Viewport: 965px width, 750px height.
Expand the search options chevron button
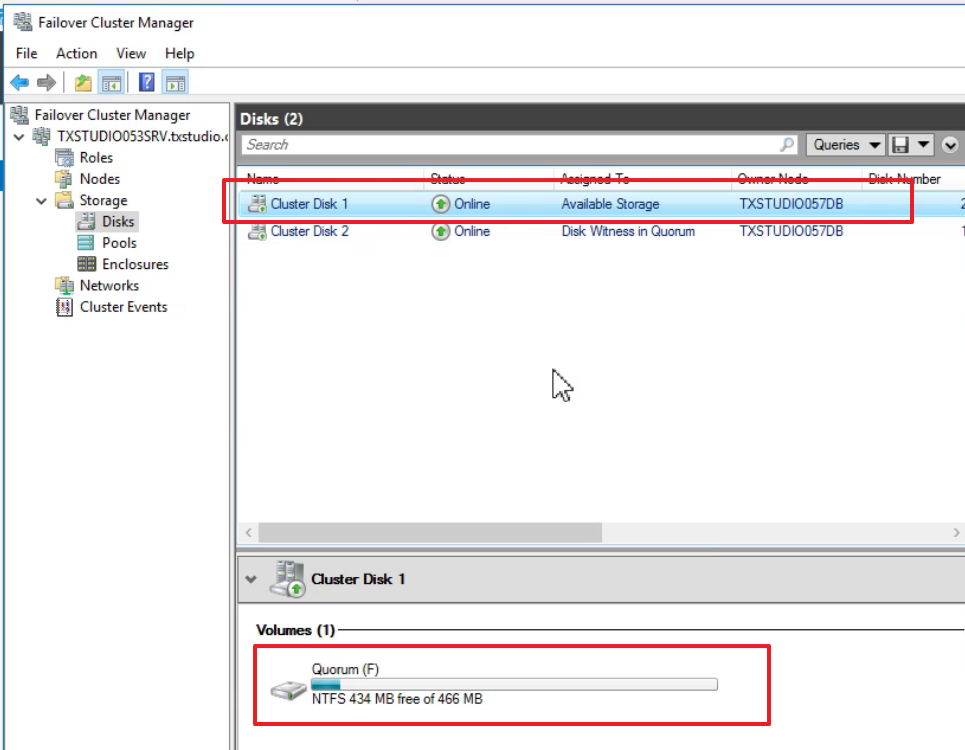coord(950,145)
